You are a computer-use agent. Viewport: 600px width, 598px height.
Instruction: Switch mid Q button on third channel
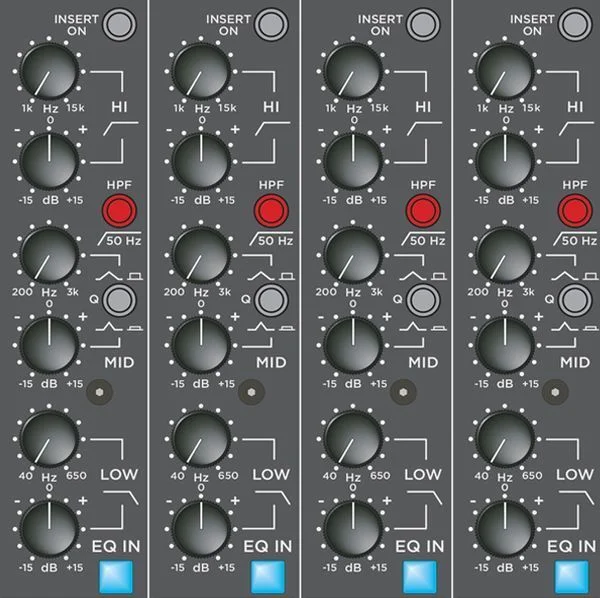423,300
